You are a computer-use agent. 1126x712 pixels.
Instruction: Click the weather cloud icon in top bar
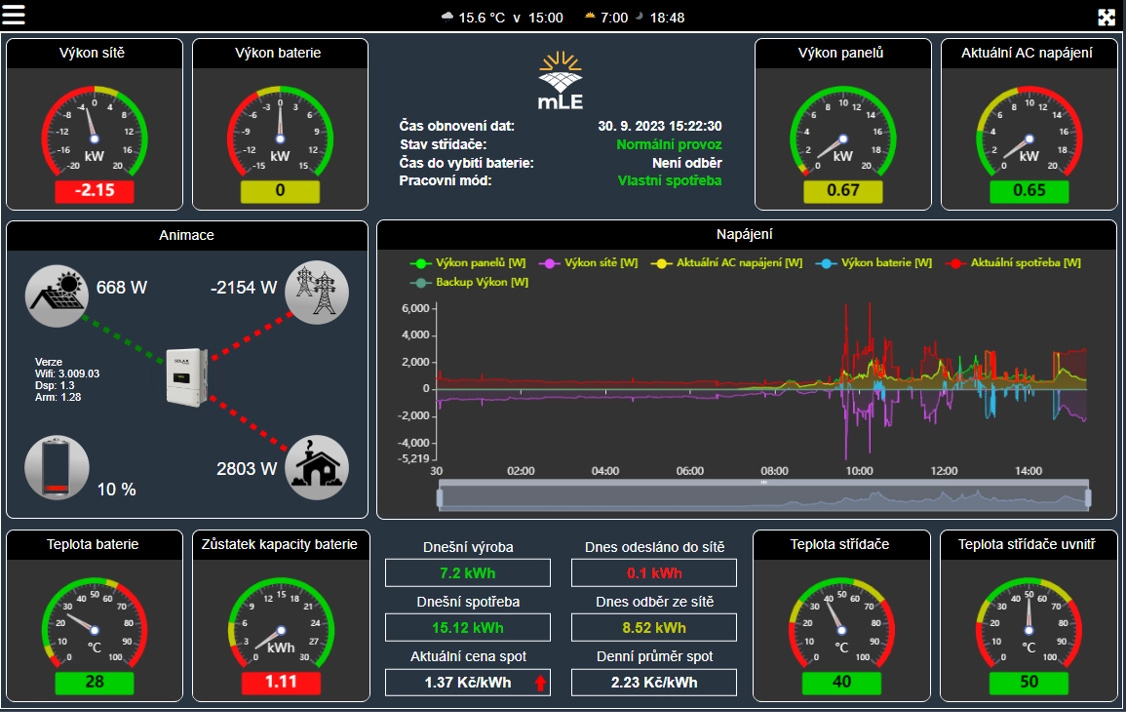pyautogui.click(x=447, y=18)
